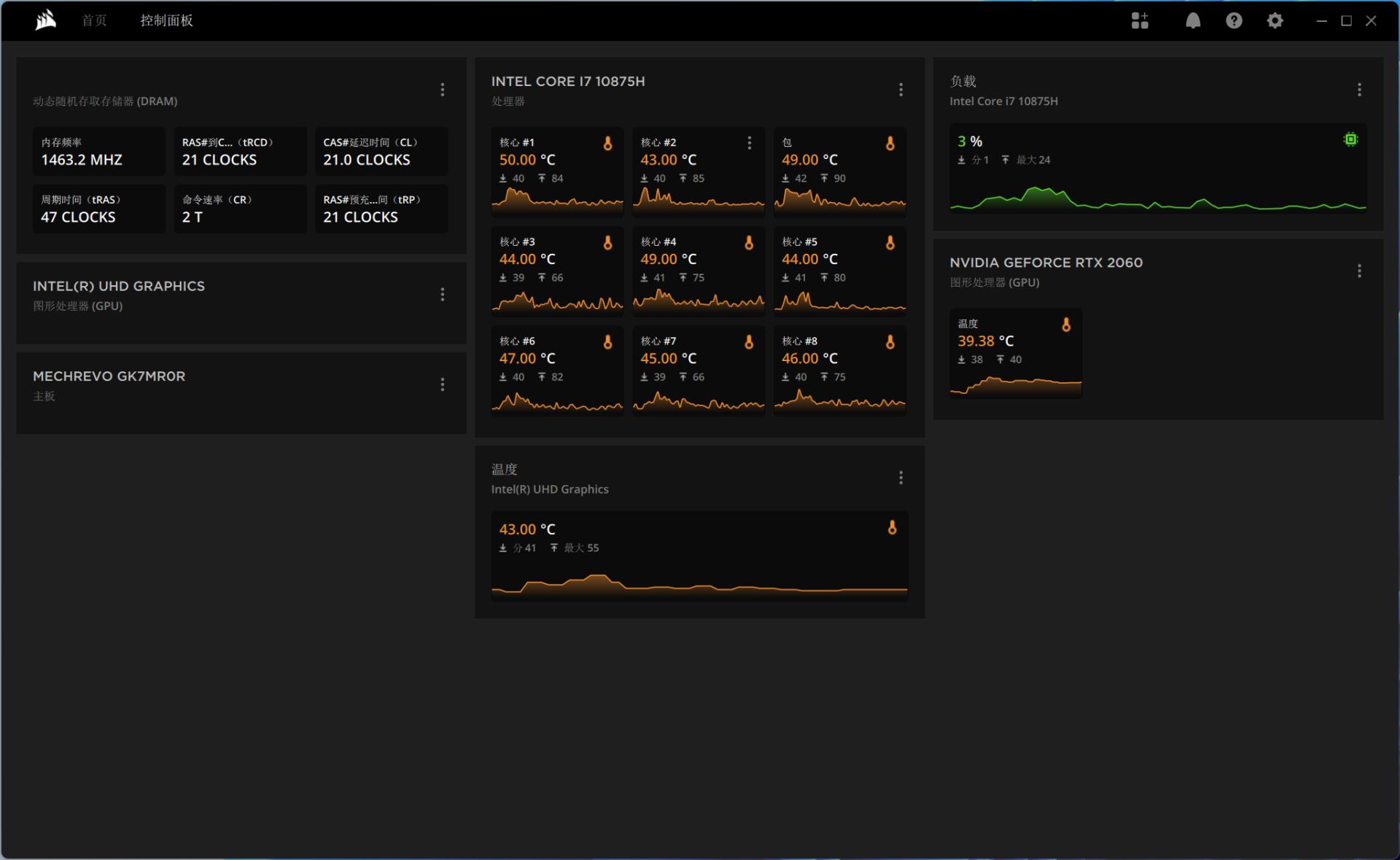Click the Corsair sails logo
The image size is (1400, 860).
point(45,20)
